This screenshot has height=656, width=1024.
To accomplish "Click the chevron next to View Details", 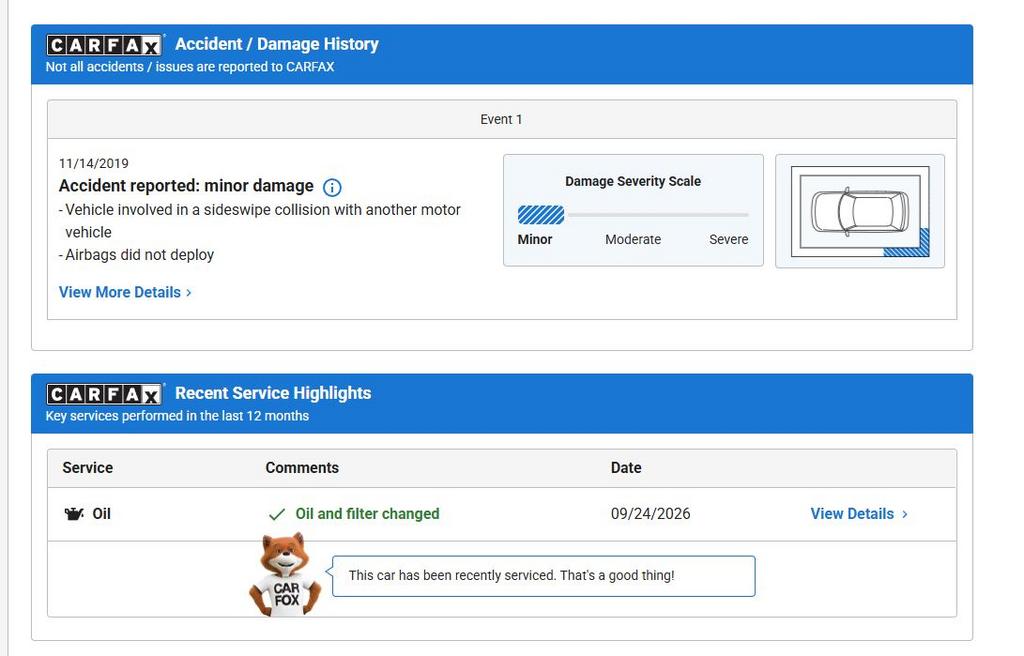I will (904, 514).
